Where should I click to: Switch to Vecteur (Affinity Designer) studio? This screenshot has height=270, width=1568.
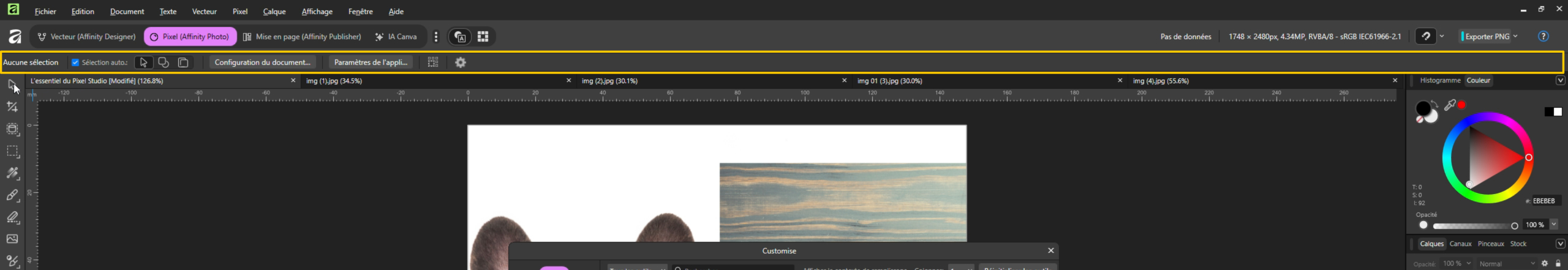click(86, 37)
